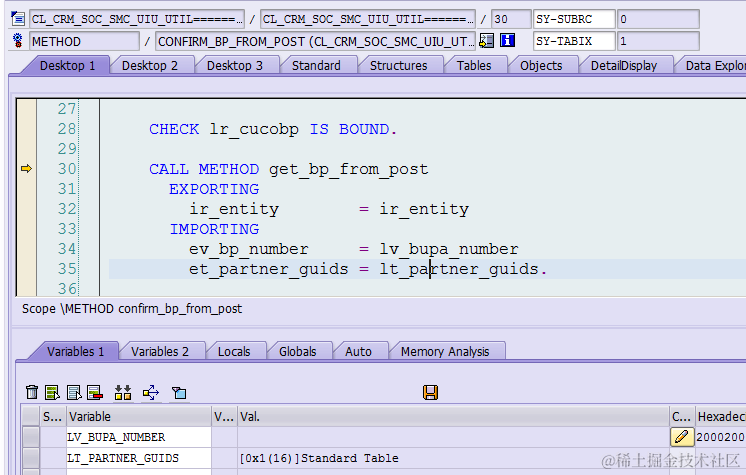Screen dimensions: 746x475
Task: Click the LV_BUPA_NUMBER variable cell
Action: (139, 437)
